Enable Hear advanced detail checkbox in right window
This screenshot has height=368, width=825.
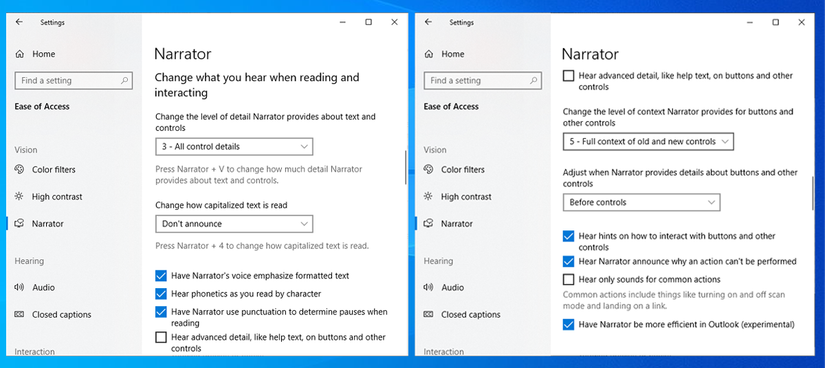coord(568,76)
